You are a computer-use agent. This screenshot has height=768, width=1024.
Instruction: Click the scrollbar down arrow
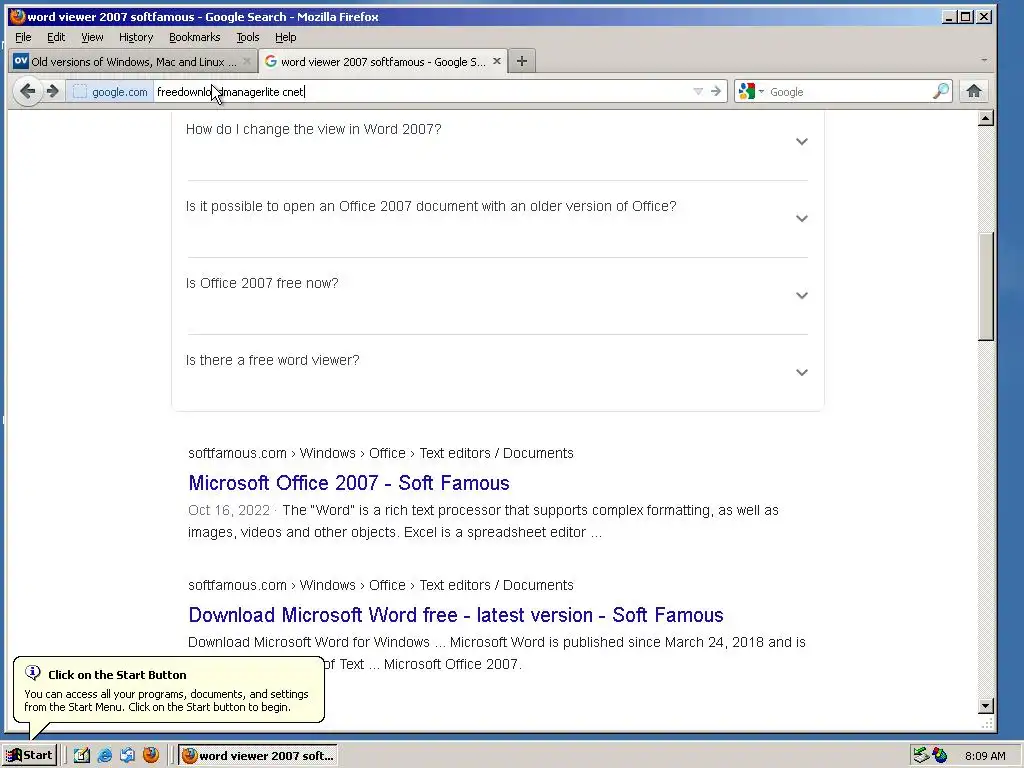(986, 705)
